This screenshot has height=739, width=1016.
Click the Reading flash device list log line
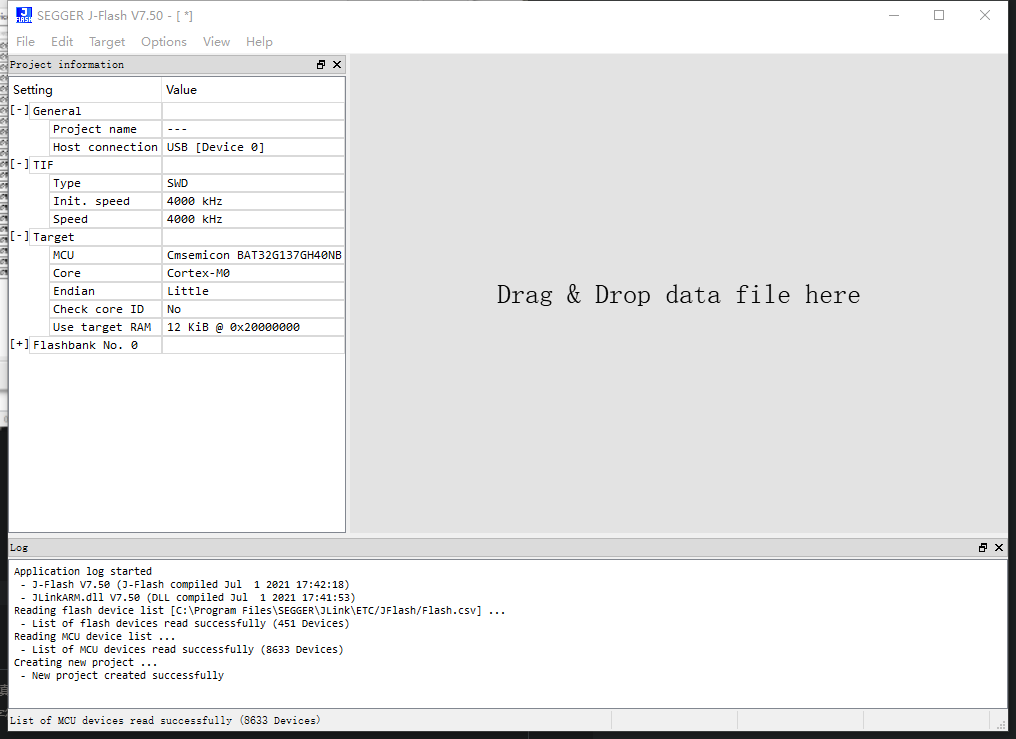[259, 610]
